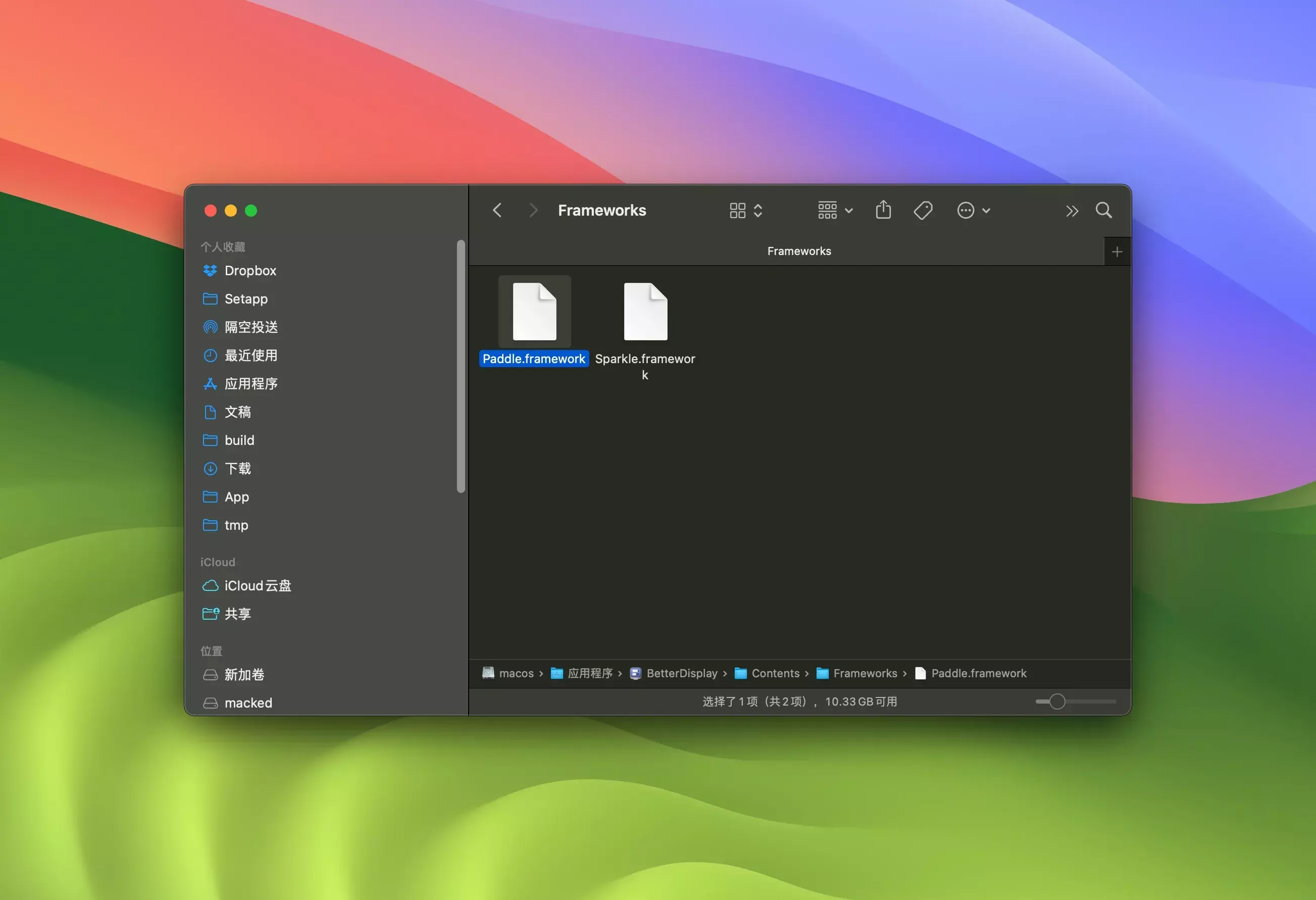Viewport: 1316px width, 900px height.
Task: Open the Downloads (下载) sidebar item
Action: pos(237,468)
